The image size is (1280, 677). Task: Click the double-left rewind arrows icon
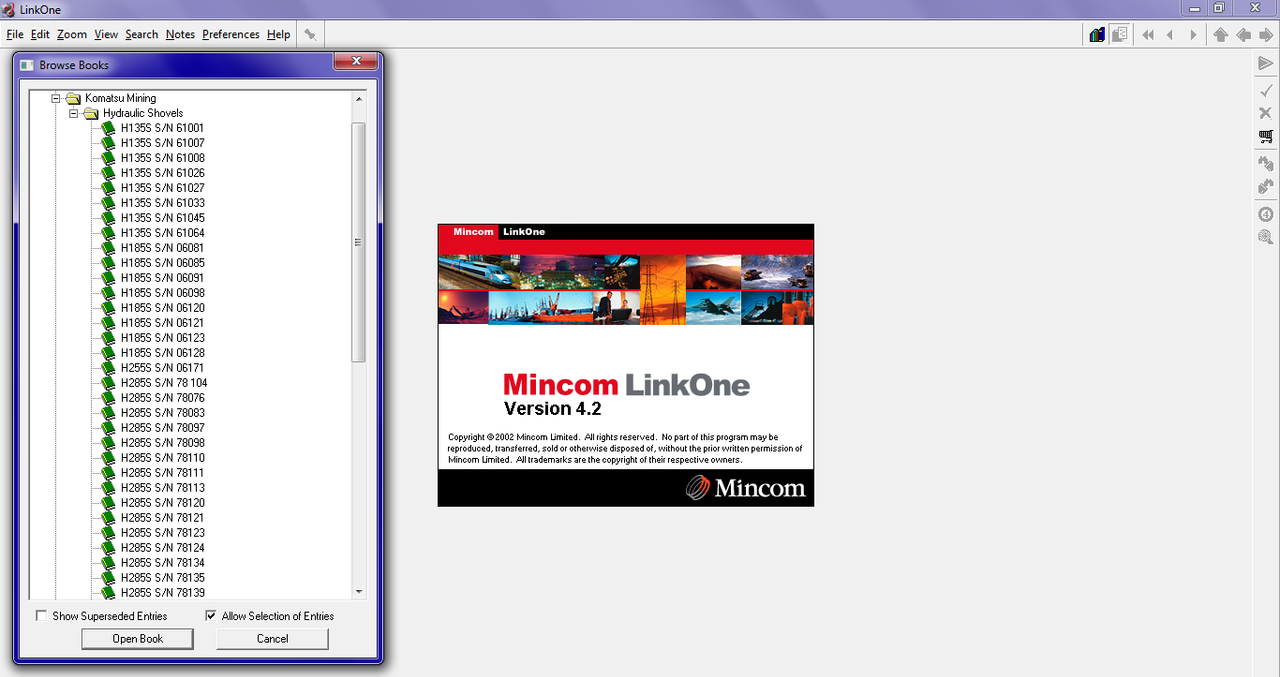click(1148, 34)
